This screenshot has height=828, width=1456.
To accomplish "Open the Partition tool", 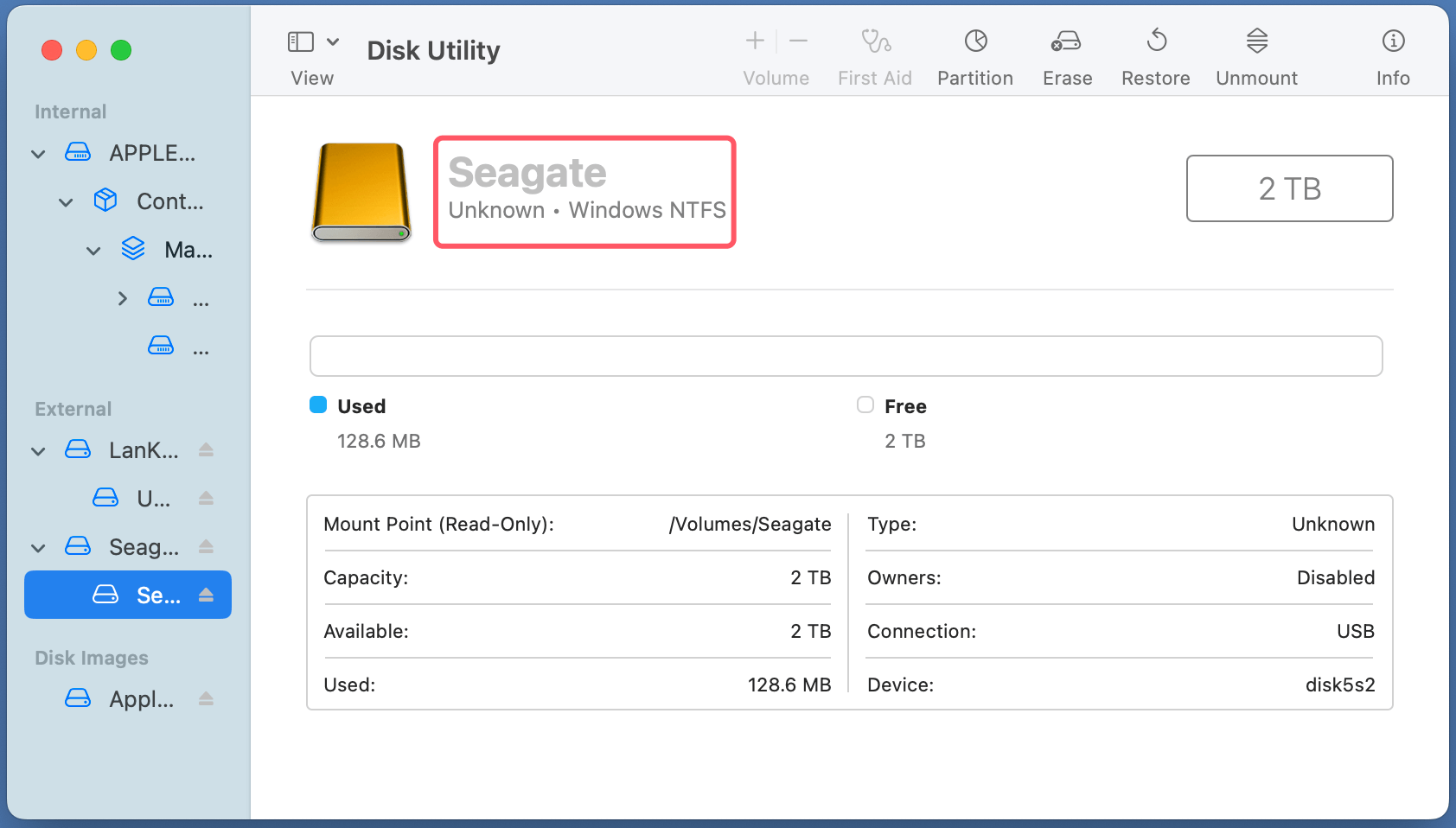I will tap(974, 52).
